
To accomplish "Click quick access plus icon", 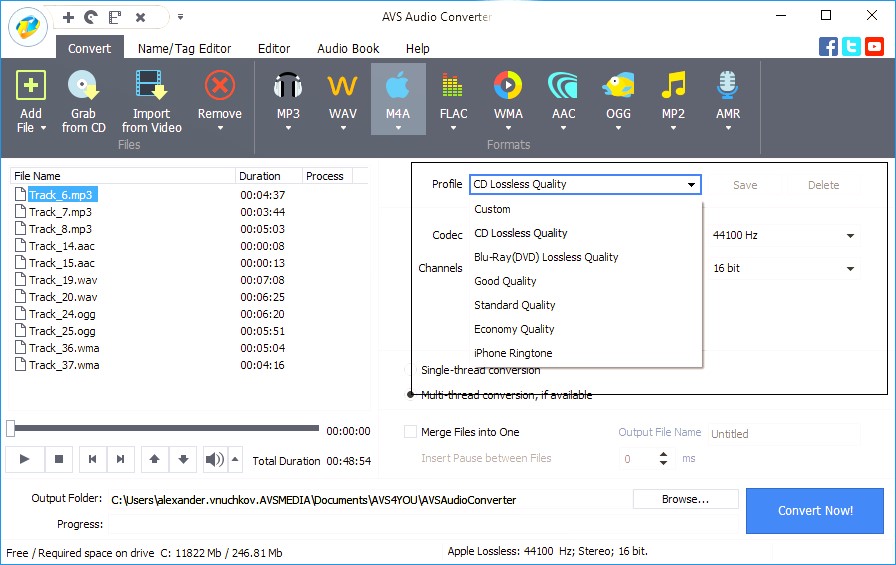I will [68, 17].
